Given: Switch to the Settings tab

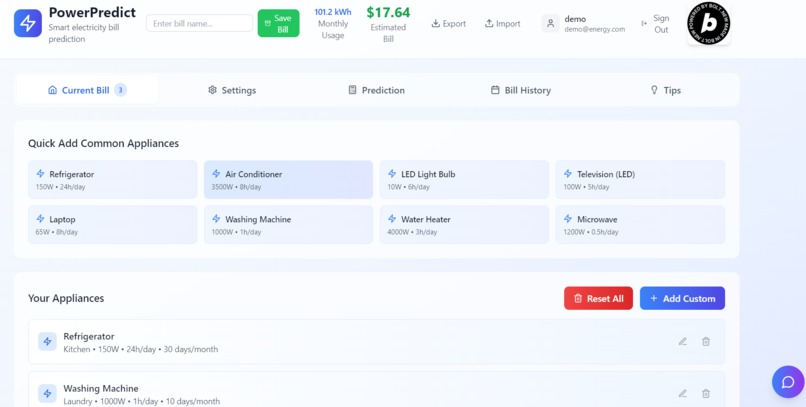Looking at the screenshot, I should pos(232,90).
